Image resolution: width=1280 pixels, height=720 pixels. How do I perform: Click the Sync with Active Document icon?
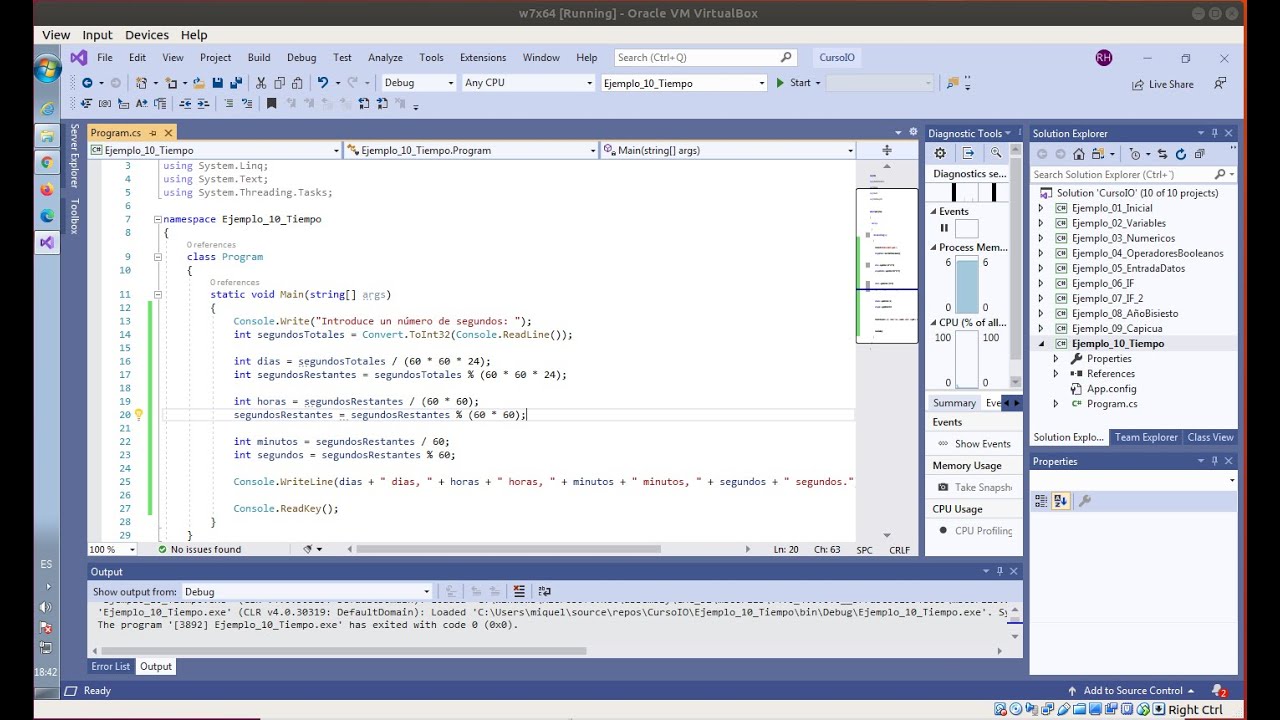pyautogui.click(x=1163, y=154)
